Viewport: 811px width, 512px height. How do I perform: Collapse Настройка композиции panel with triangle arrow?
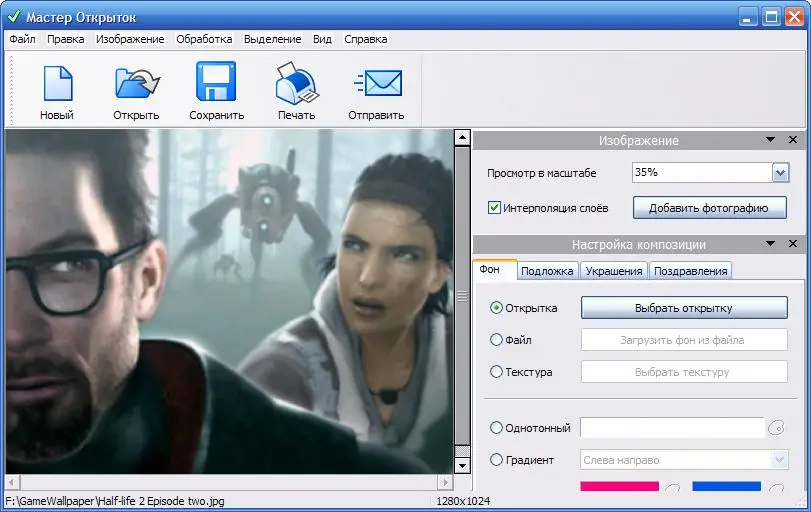[x=770, y=244]
